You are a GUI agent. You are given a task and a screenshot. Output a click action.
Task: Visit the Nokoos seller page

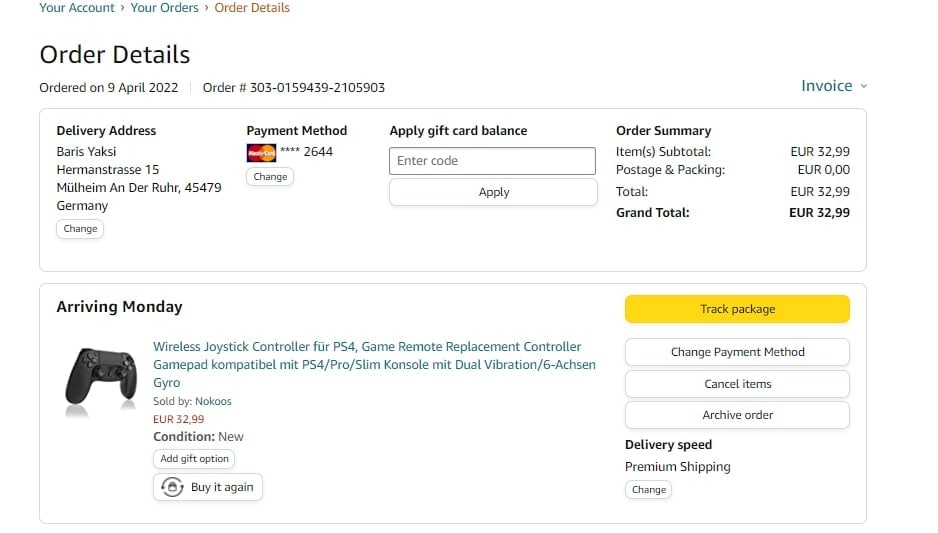click(x=213, y=402)
